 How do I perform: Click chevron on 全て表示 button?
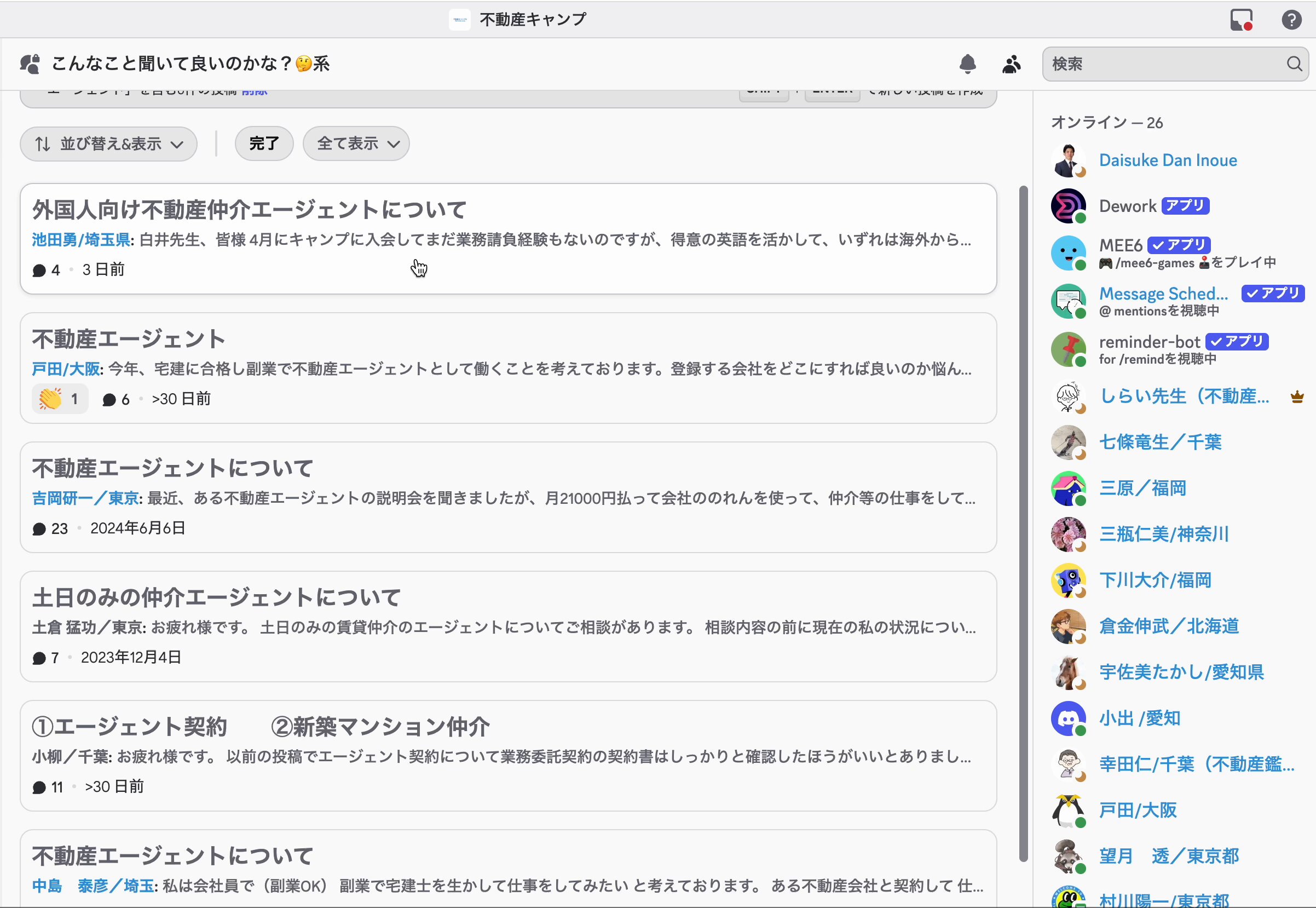(394, 144)
